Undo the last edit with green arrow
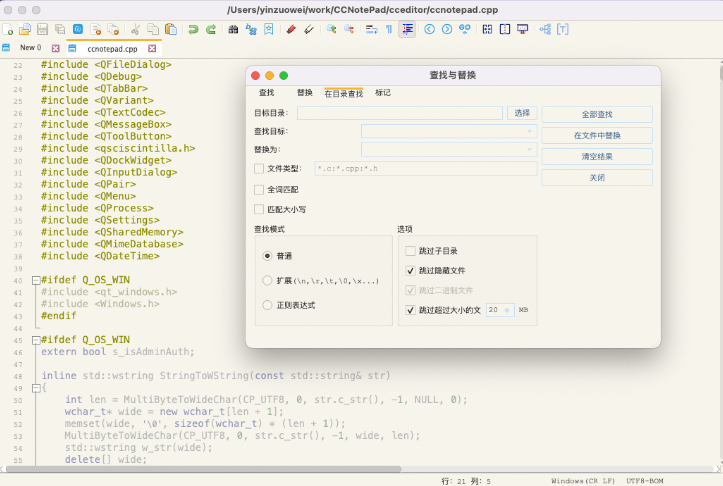This screenshot has height=486, width=723. pos(193,30)
